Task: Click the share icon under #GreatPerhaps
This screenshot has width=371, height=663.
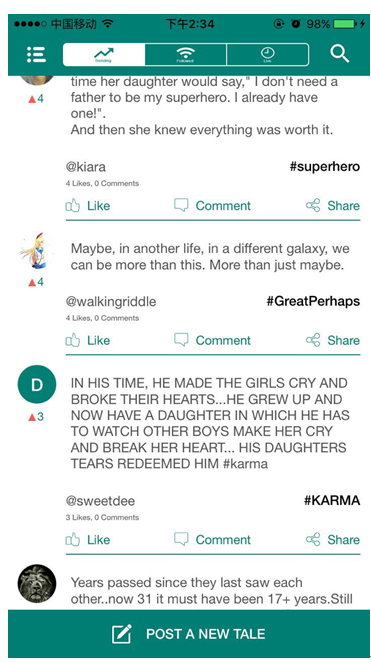Action: pos(313,340)
